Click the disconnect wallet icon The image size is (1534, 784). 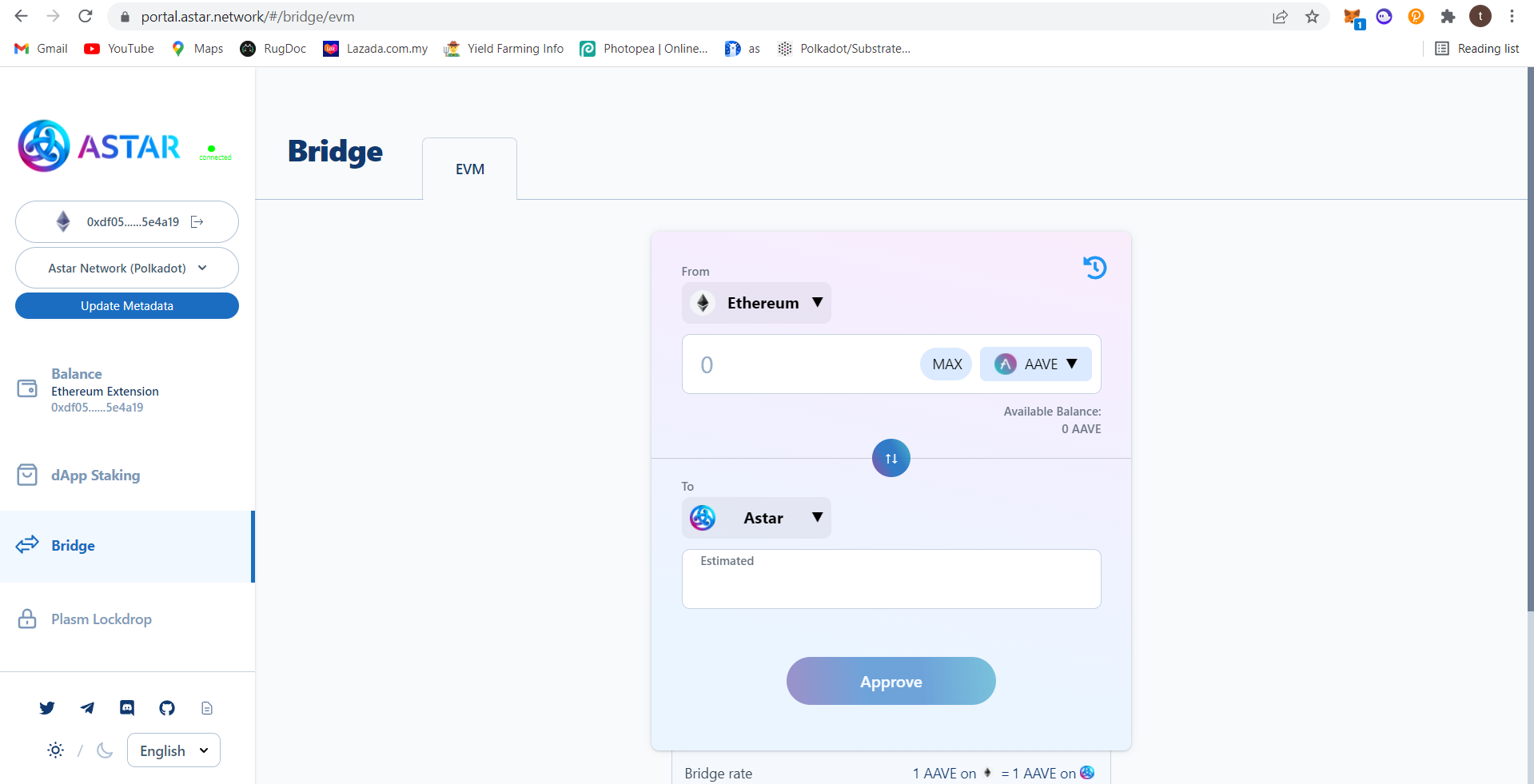(197, 221)
